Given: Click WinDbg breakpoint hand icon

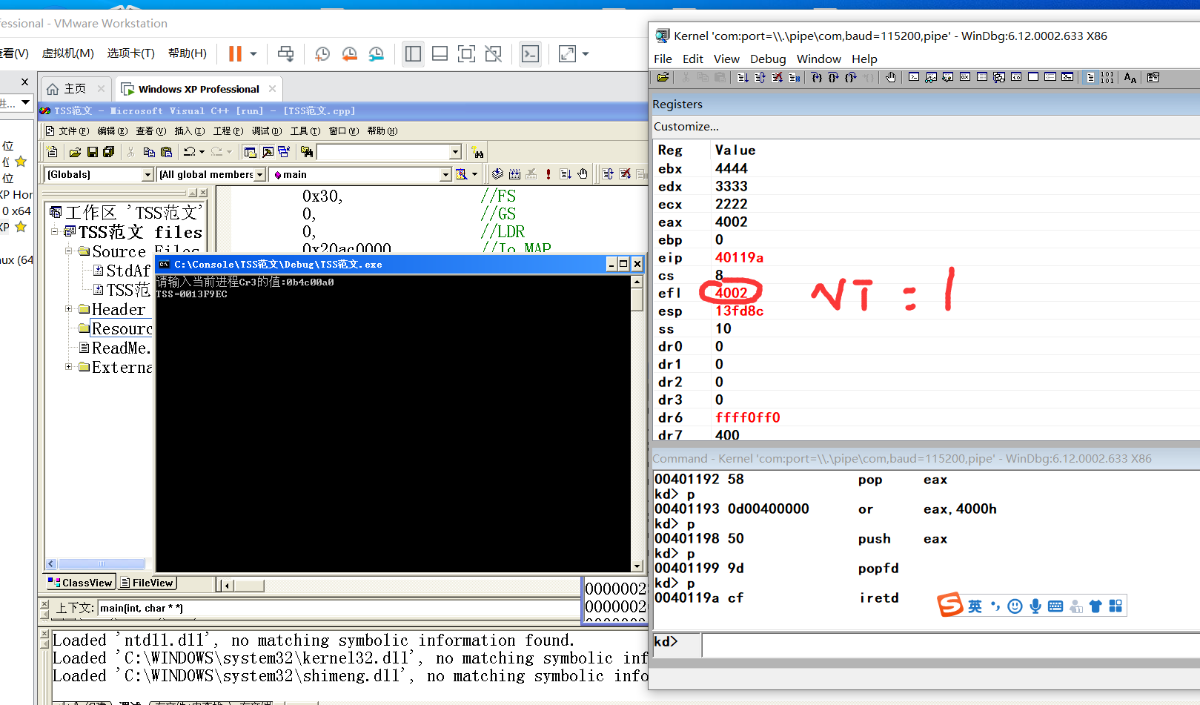Looking at the screenshot, I should coord(891,77).
